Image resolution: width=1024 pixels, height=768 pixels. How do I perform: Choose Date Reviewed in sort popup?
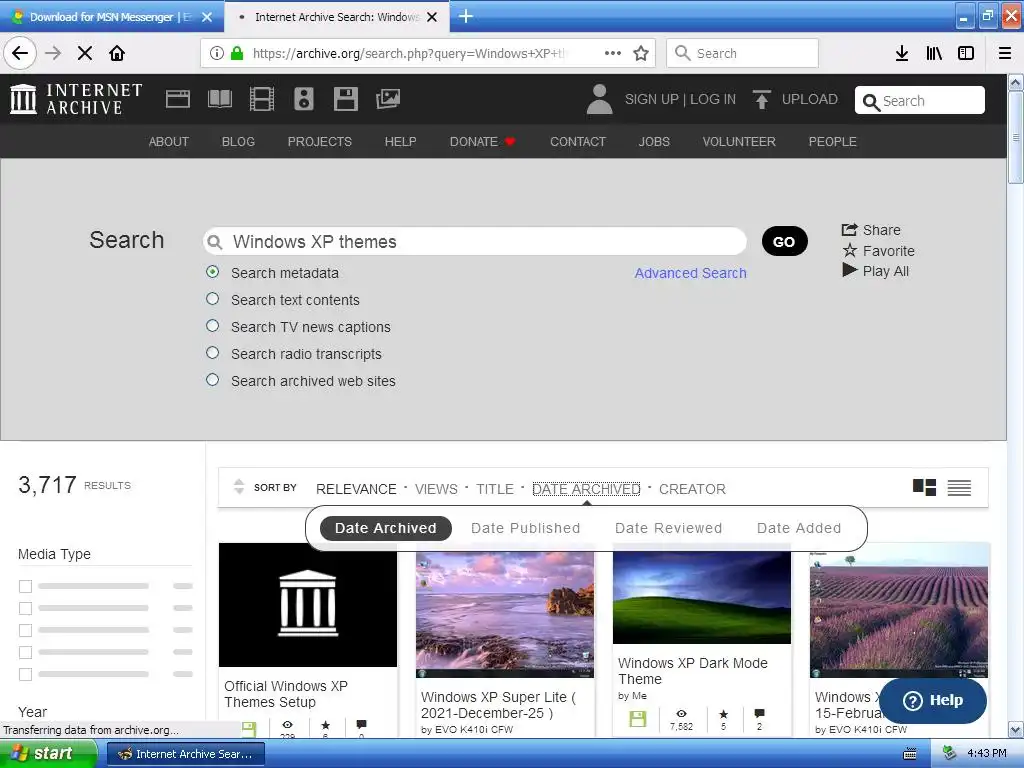coord(669,528)
